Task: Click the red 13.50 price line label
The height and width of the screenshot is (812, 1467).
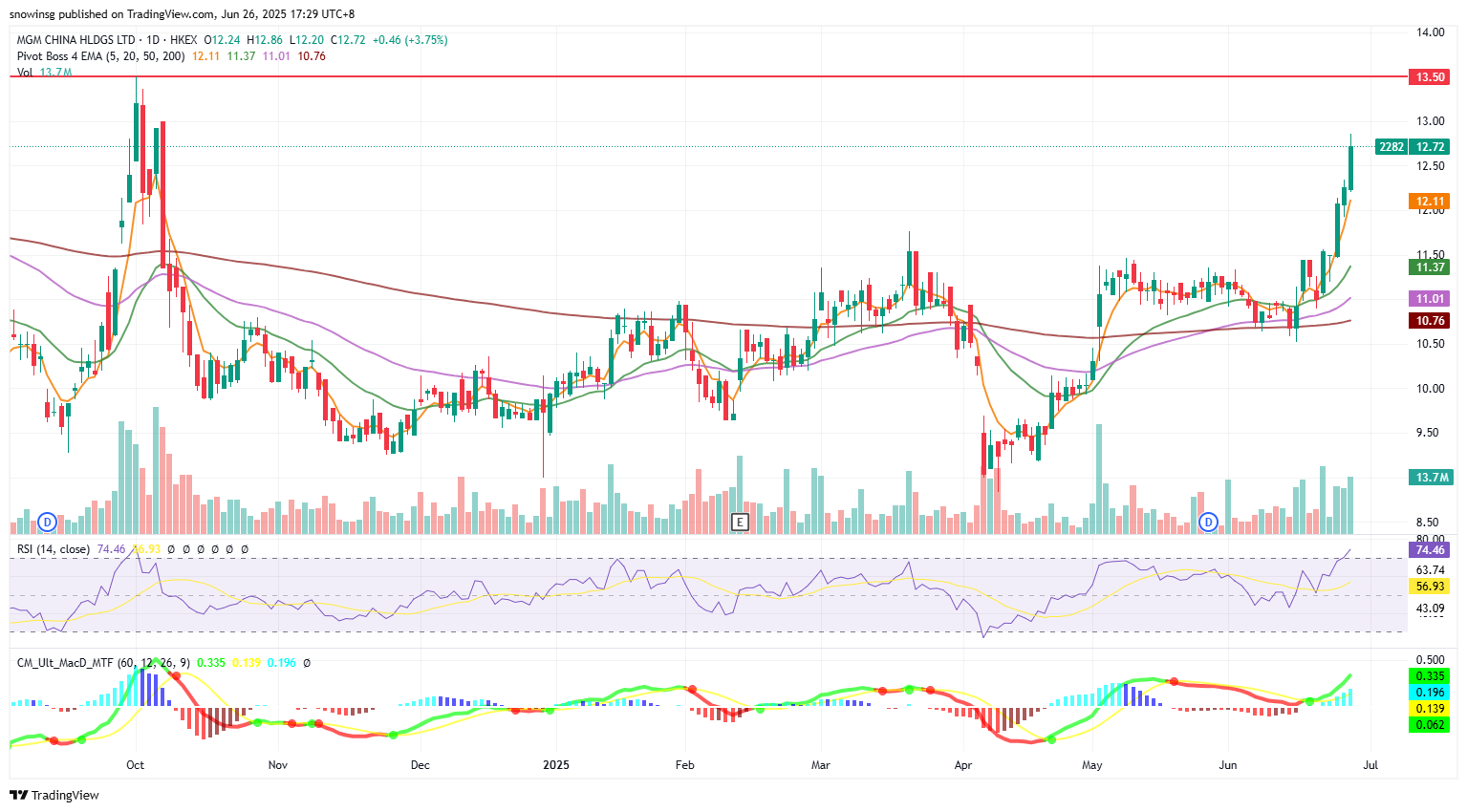Action: coord(1430,76)
